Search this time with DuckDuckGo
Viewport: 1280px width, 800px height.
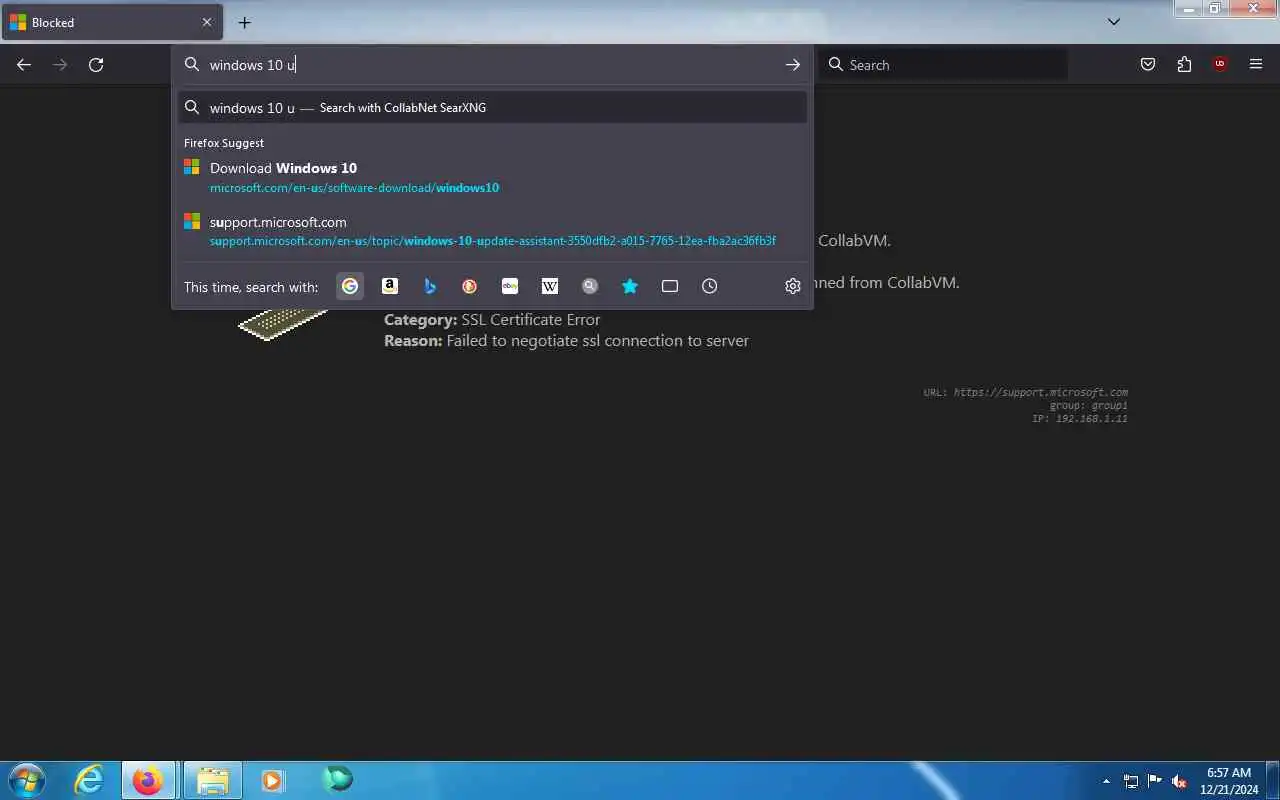470,286
